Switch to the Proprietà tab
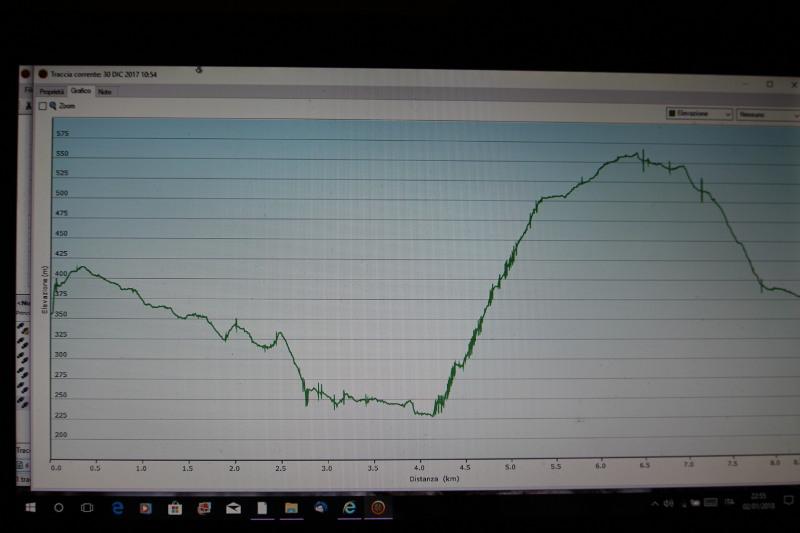Screen dimensions: 800x533 pos(51,91)
